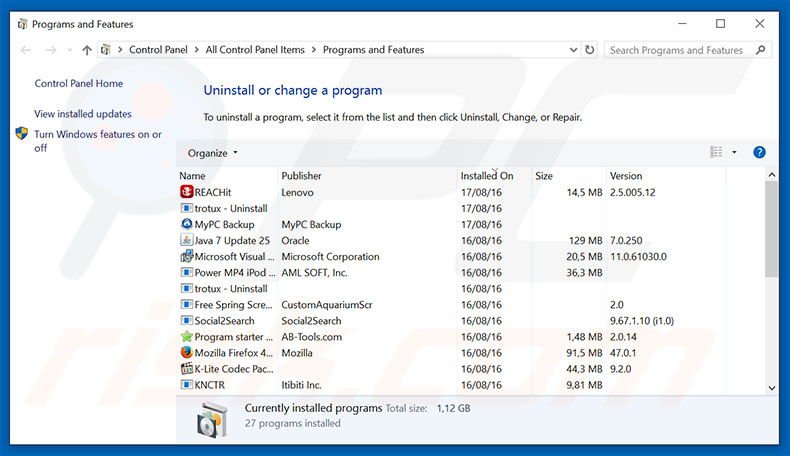Click the Itibiti Inc. publisher cell
The height and width of the screenshot is (456, 790).
point(301,385)
